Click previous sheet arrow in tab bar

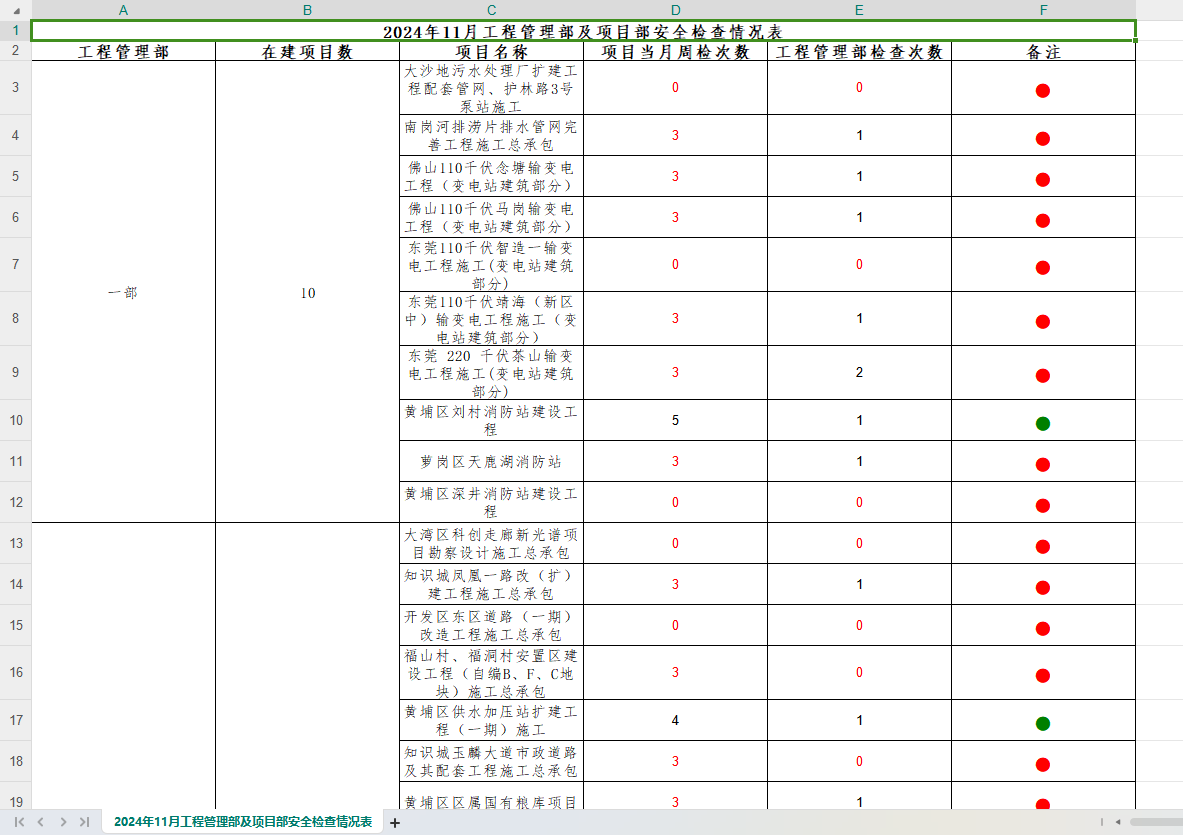click(x=41, y=822)
